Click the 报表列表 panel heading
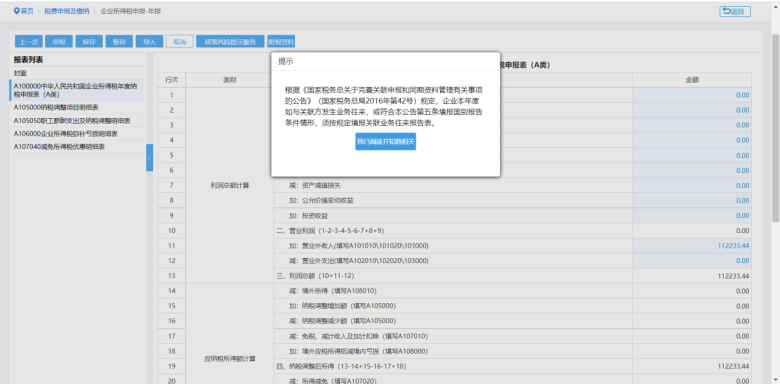Screen dimensions: 780x385 28,60
